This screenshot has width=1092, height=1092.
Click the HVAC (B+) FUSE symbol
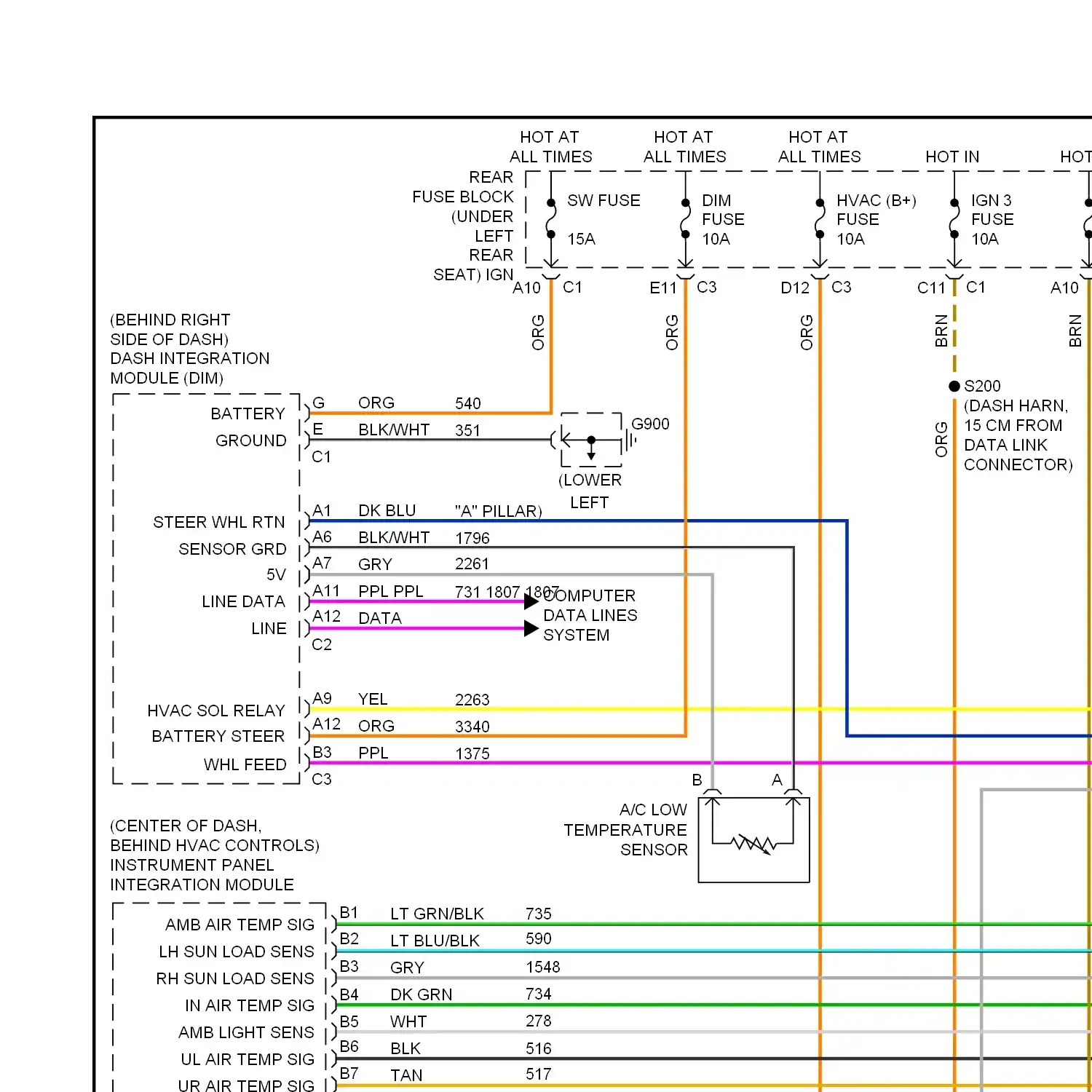820,218
